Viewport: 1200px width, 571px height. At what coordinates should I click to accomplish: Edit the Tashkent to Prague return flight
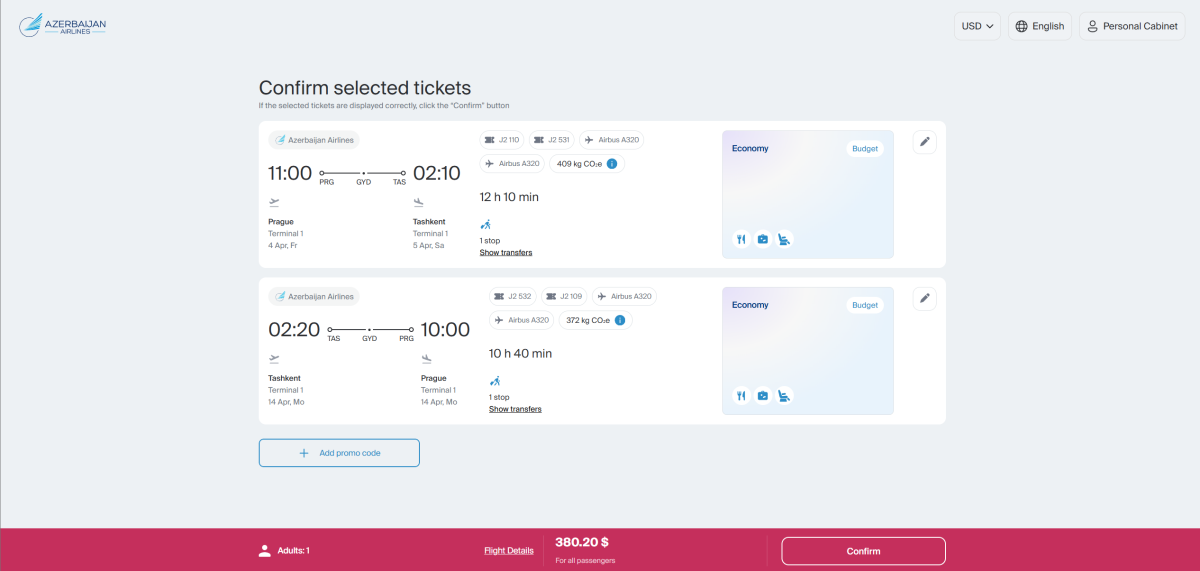click(925, 298)
